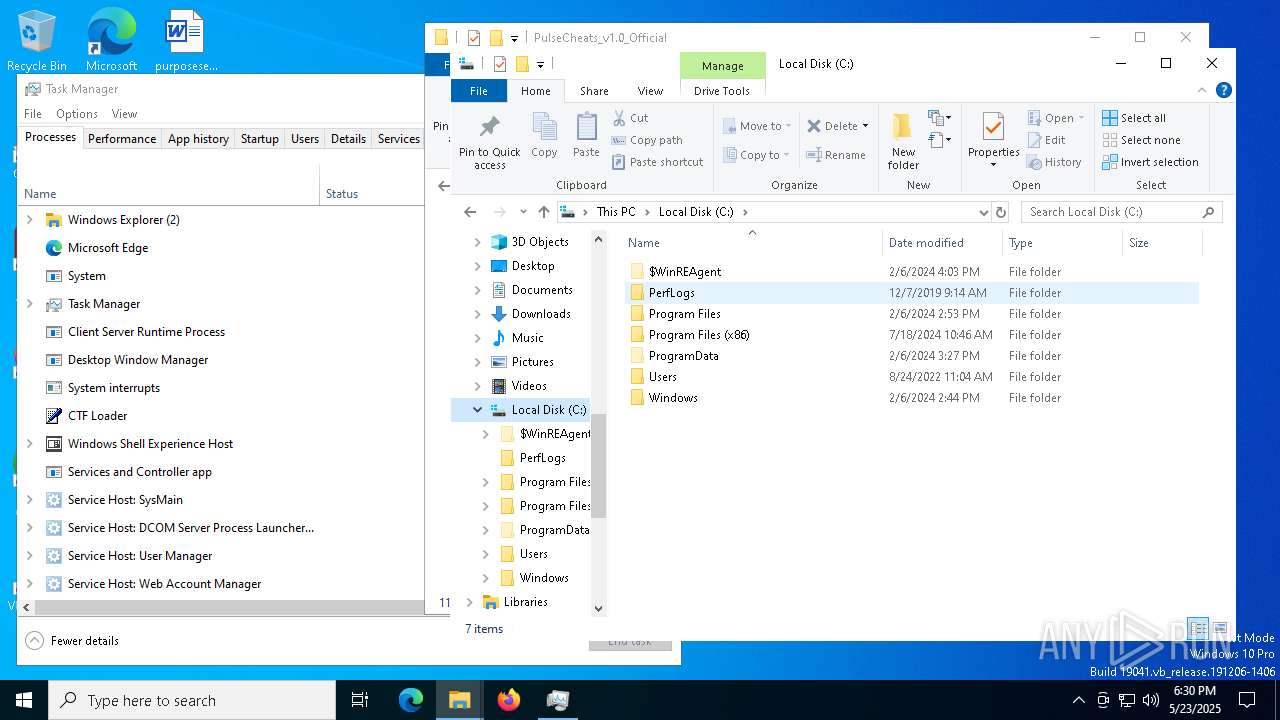Open Firefox from the taskbar

point(509,700)
